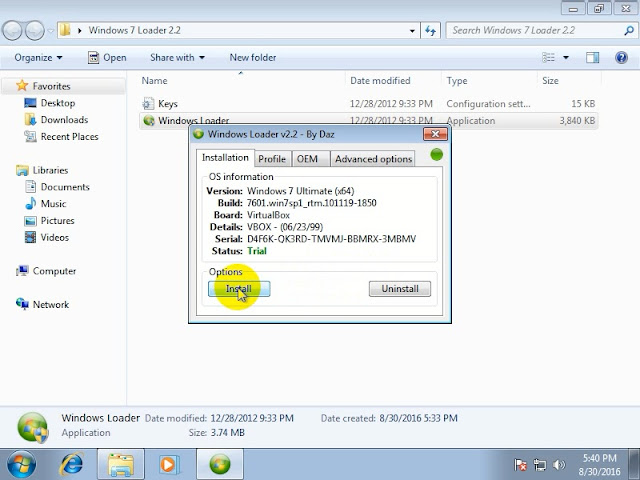This screenshot has width=640, height=480.
Task: Open Explorer help icon
Action: 621,58
